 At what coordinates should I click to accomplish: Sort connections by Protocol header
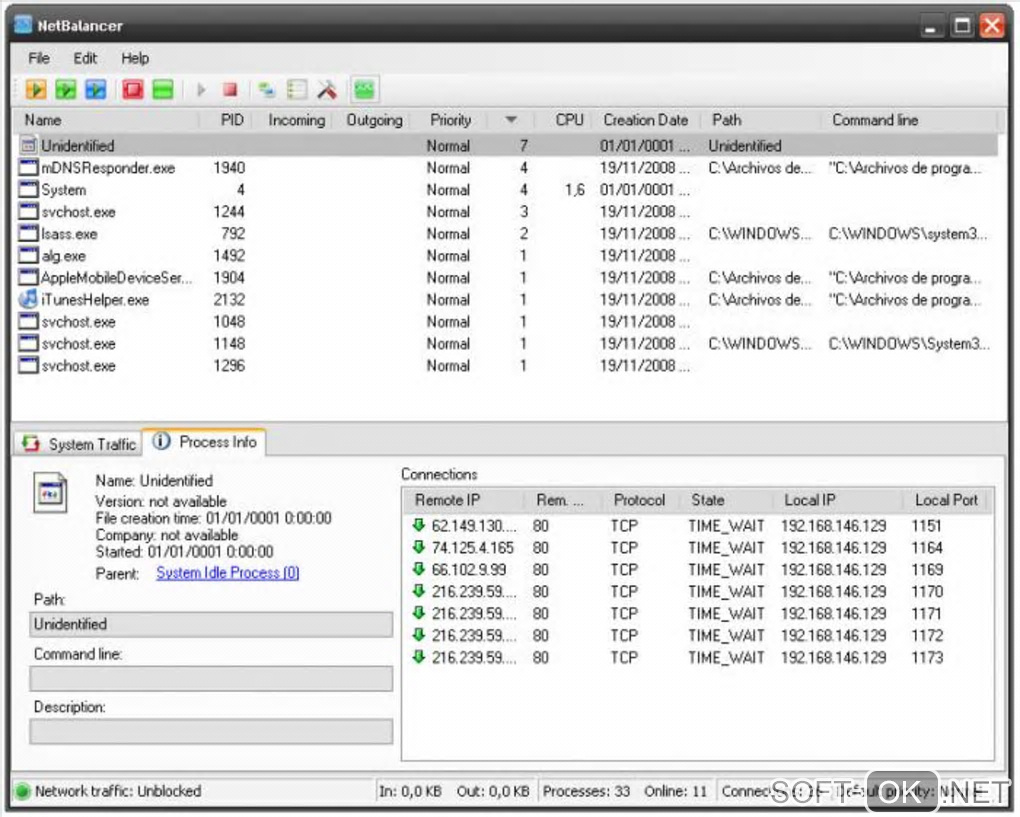click(639, 500)
